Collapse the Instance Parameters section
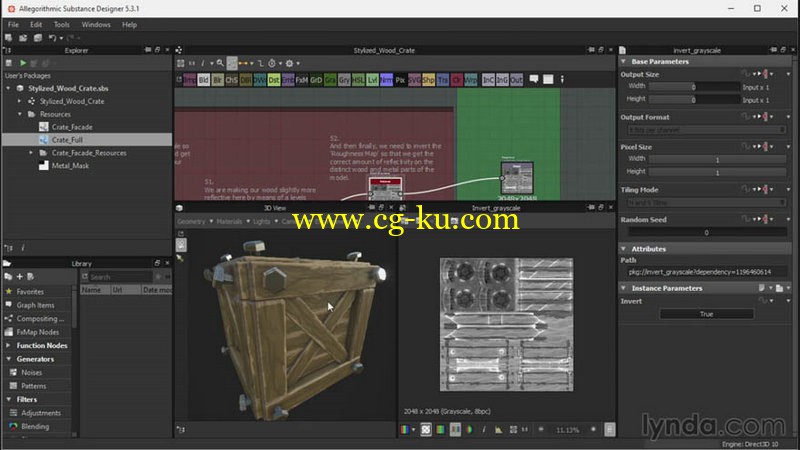 623,288
